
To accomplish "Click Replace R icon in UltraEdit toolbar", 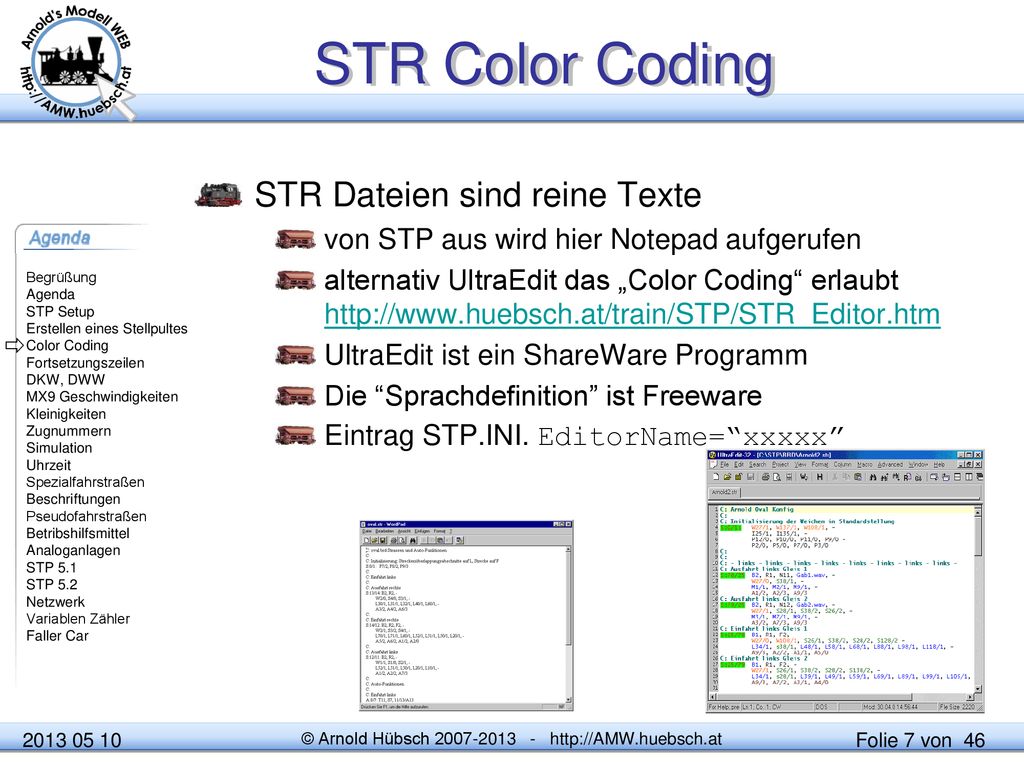I will pos(908,477).
